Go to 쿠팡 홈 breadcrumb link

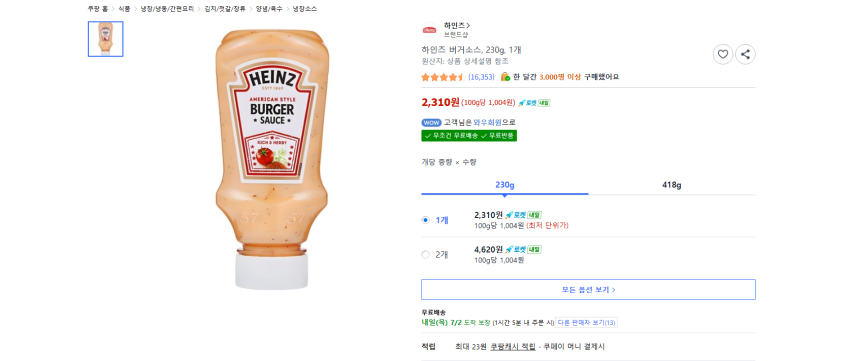coord(98,9)
